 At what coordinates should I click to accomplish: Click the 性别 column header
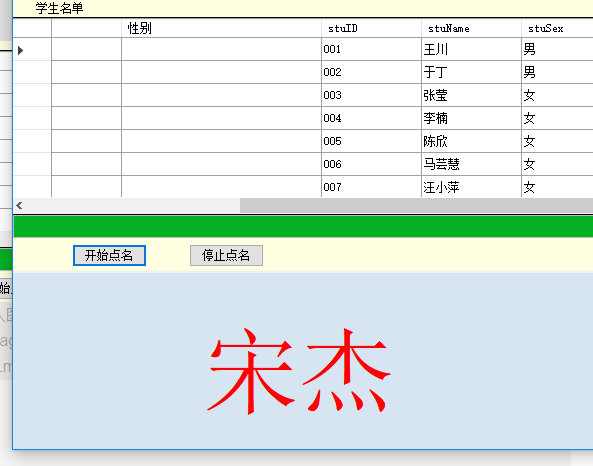(x=221, y=28)
